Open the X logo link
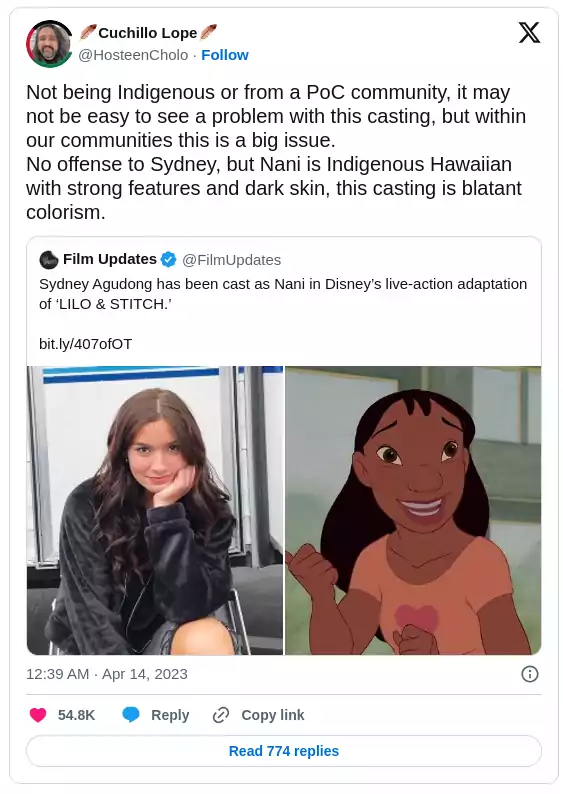The width and height of the screenshot is (563, 794). pos(529,33)
